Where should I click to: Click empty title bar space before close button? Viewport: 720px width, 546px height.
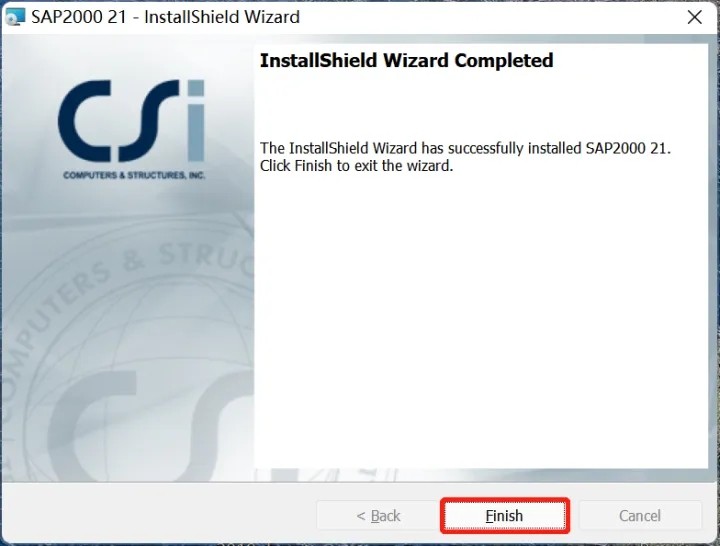[491, 17]
